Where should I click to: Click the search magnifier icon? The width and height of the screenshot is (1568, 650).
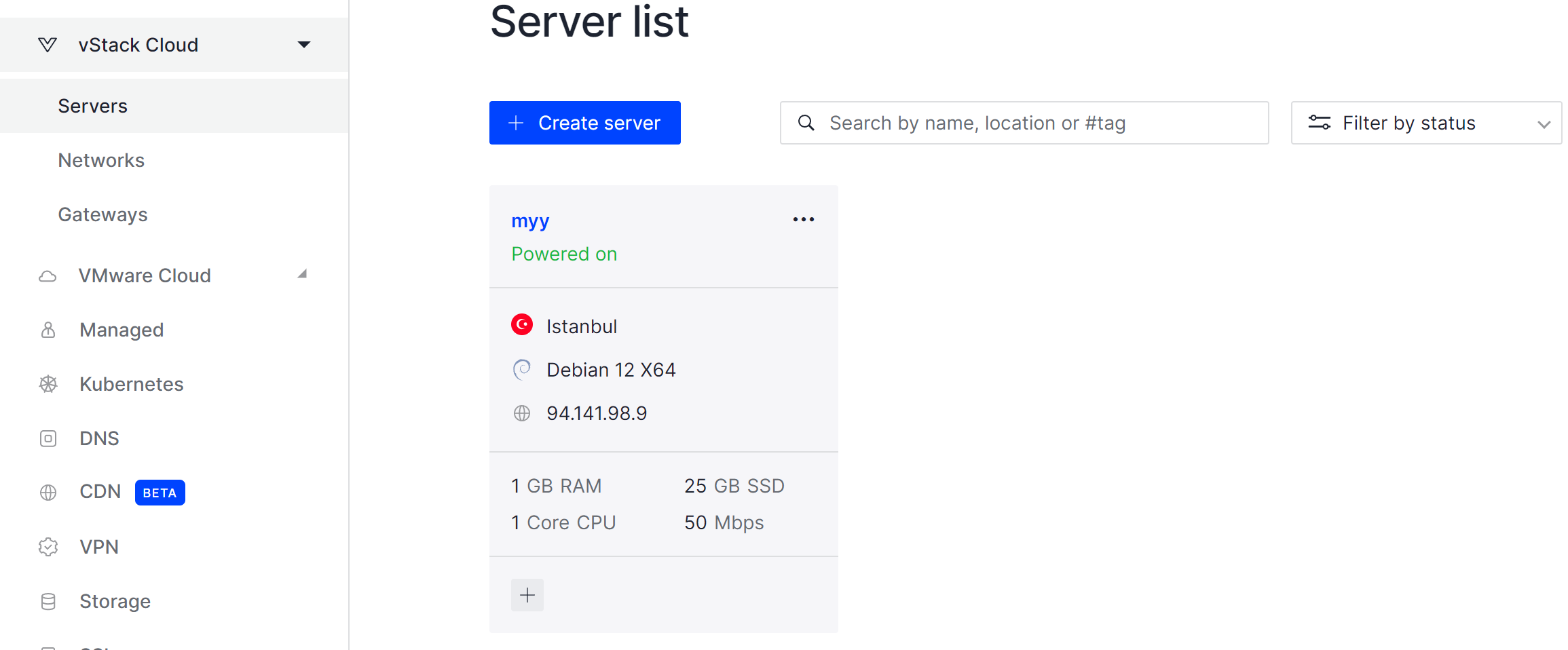(x=806, y=123)
